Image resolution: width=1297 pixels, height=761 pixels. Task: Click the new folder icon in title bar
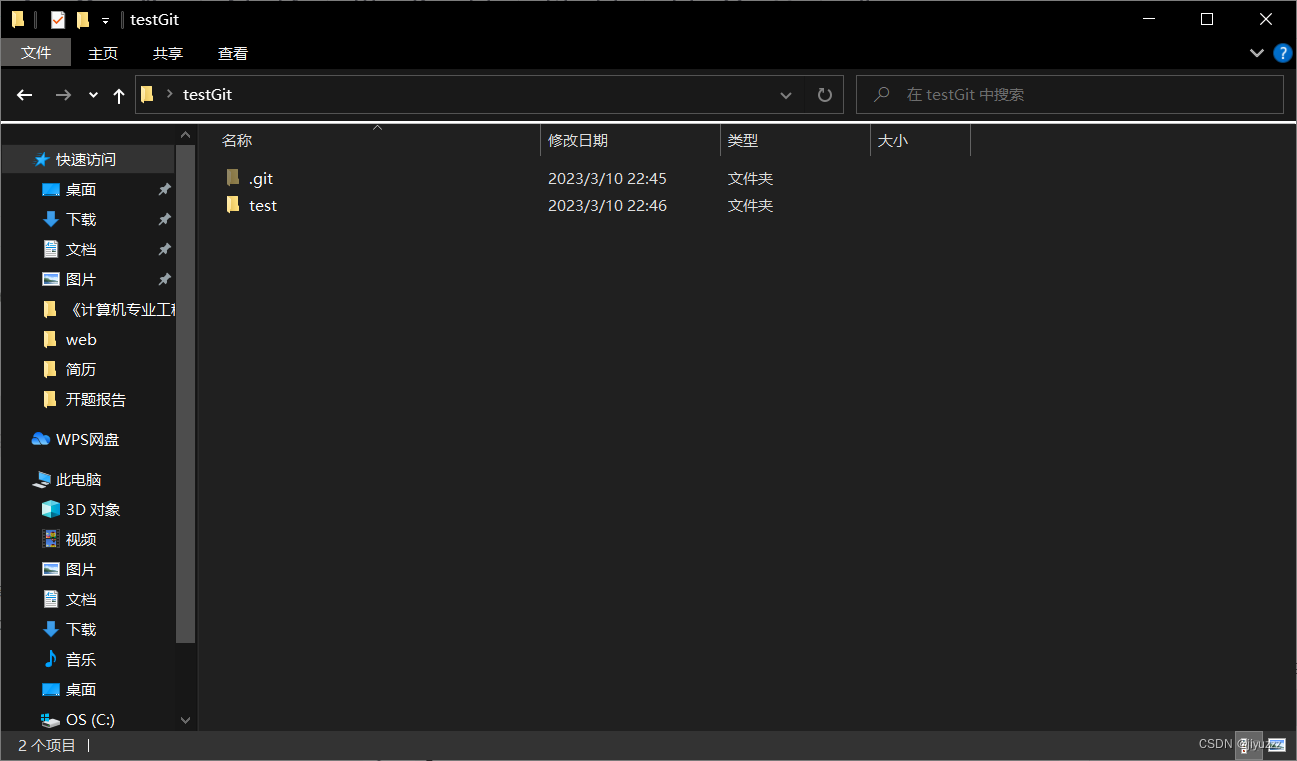[83, 20]
